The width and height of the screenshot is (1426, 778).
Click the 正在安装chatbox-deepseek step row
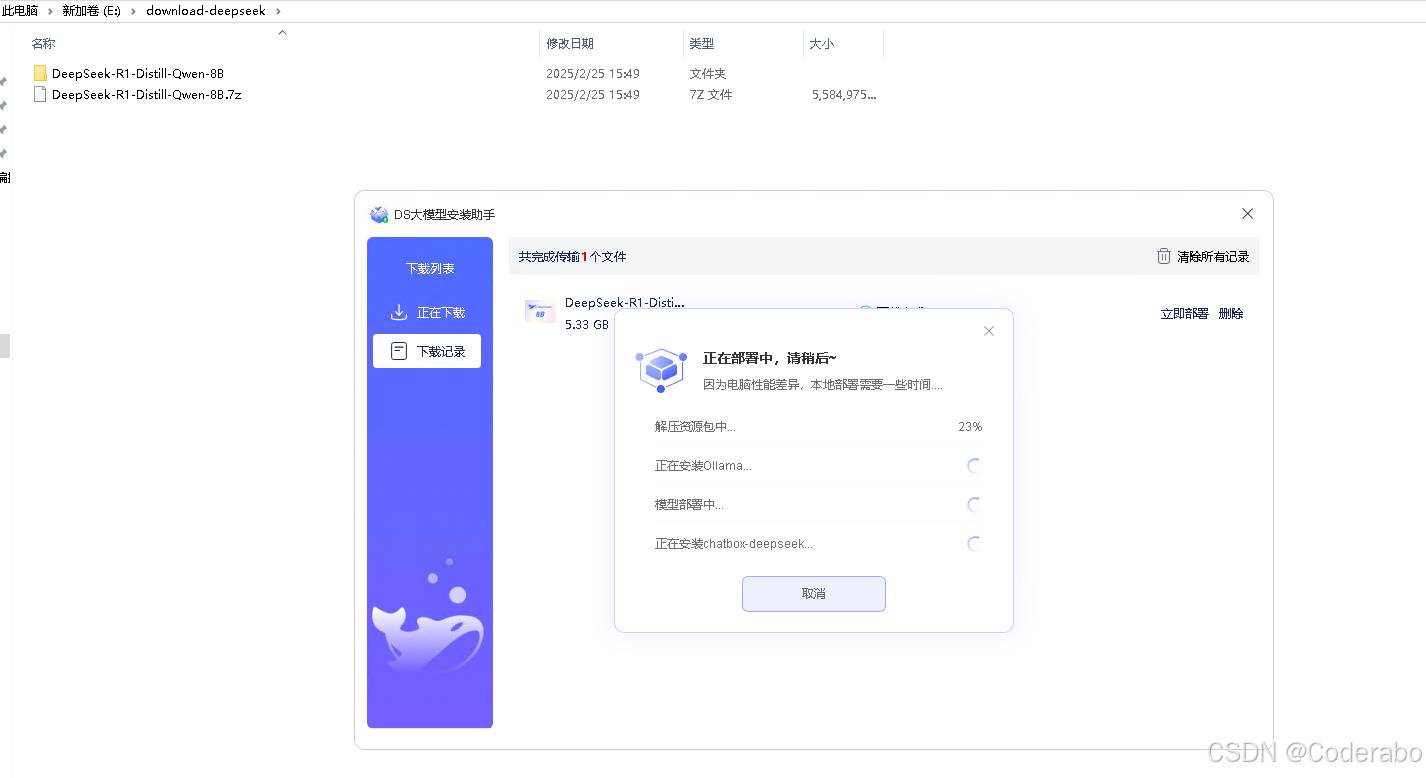click(818, 544)
